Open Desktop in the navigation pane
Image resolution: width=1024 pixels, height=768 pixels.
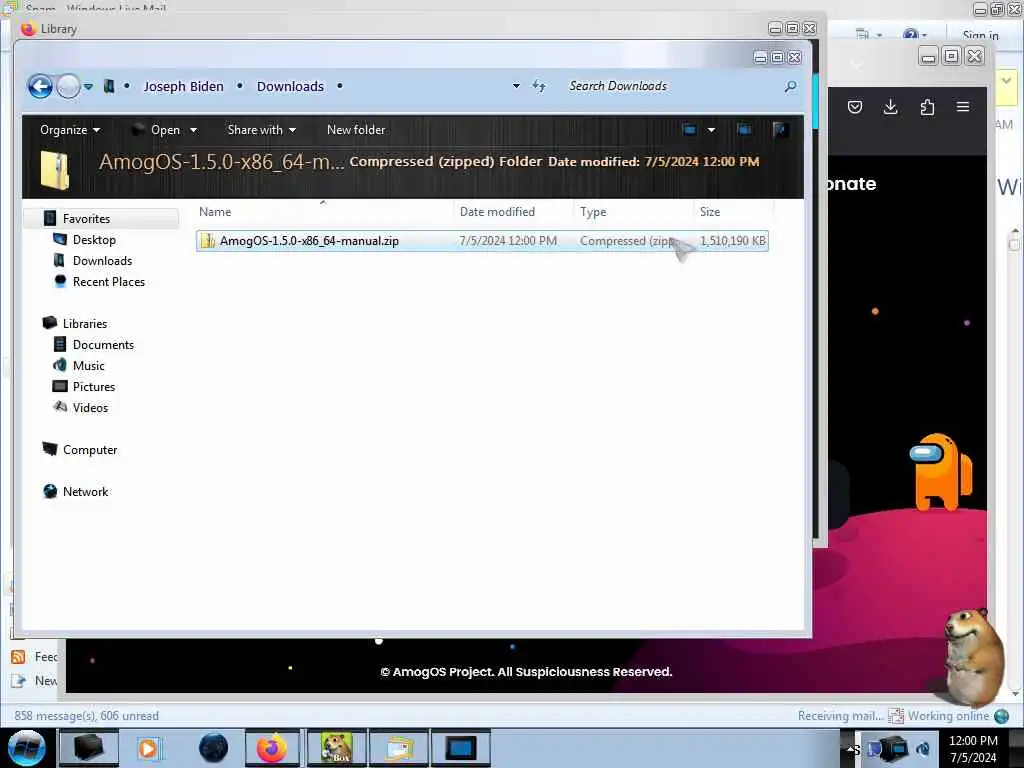point(93,240)
